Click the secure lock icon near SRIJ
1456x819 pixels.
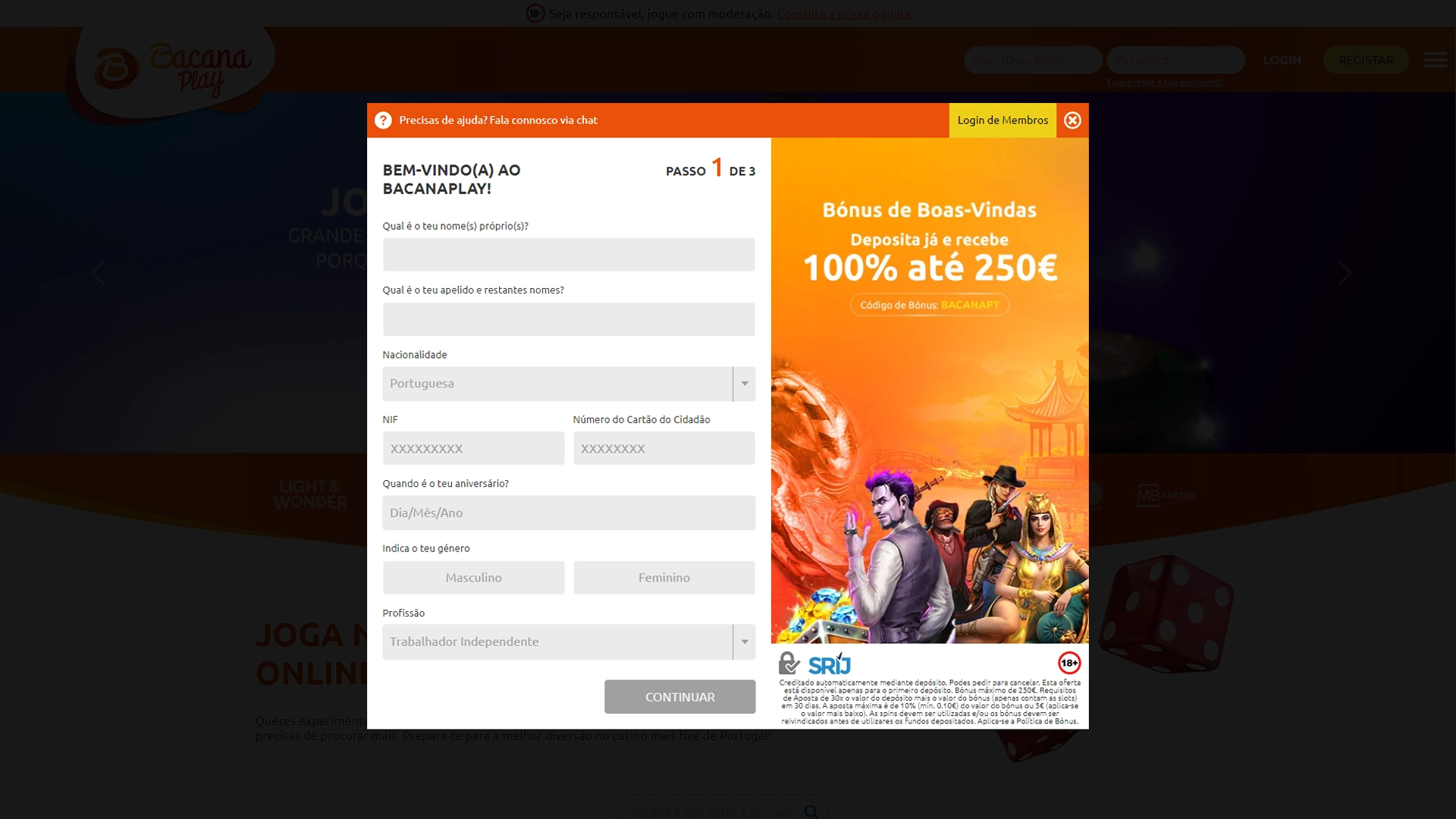[789, 663]
